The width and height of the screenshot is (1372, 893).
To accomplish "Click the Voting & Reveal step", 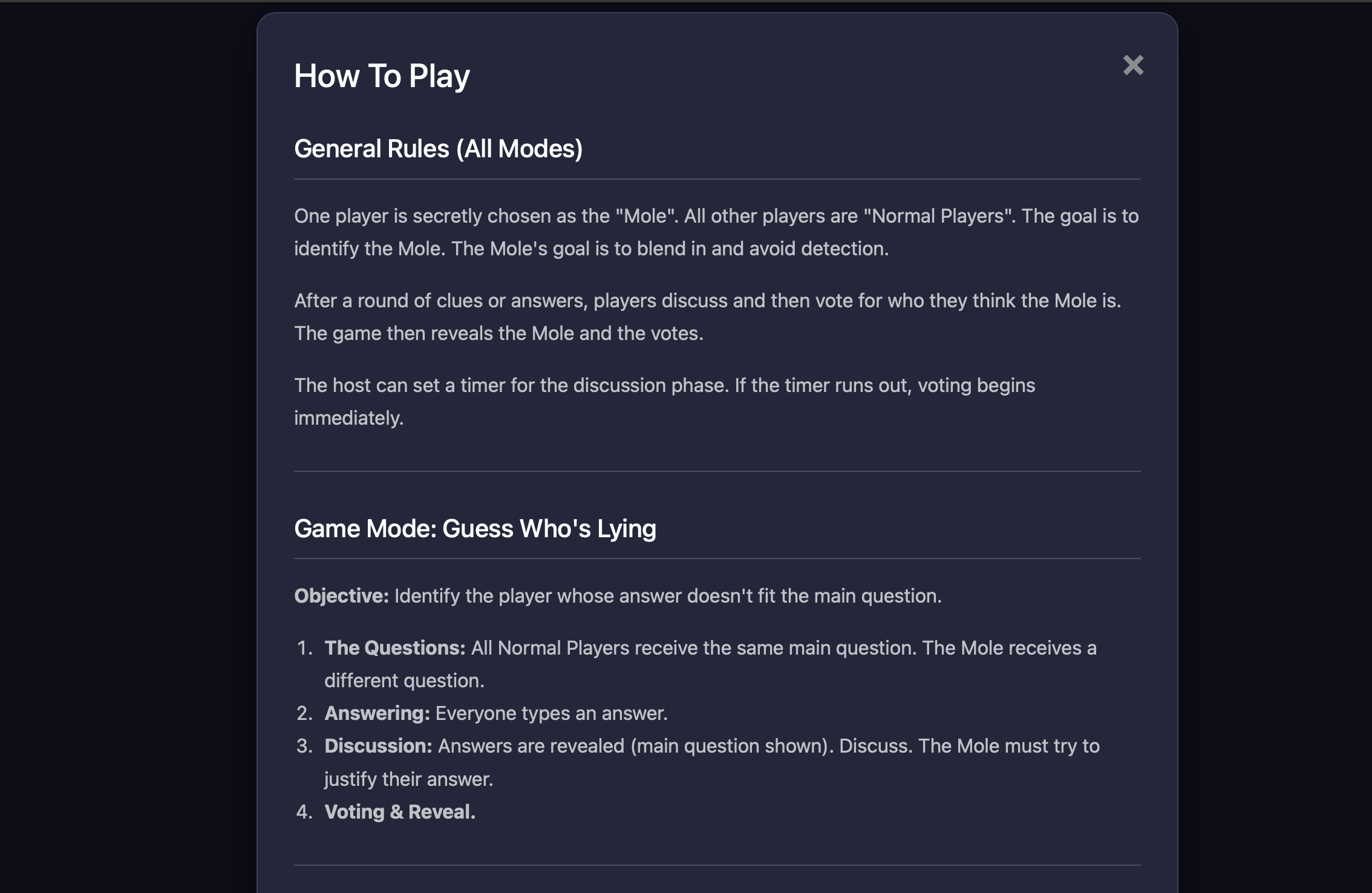I will pos(400,812).
